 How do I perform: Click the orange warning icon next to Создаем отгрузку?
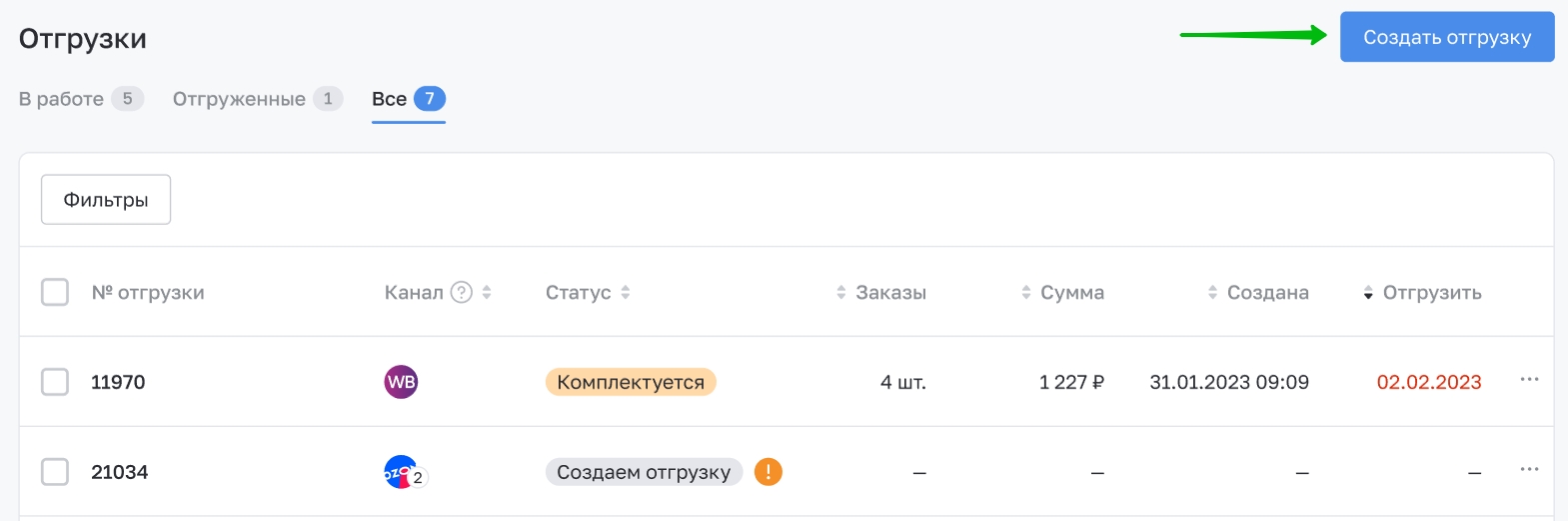pos(768,472)
